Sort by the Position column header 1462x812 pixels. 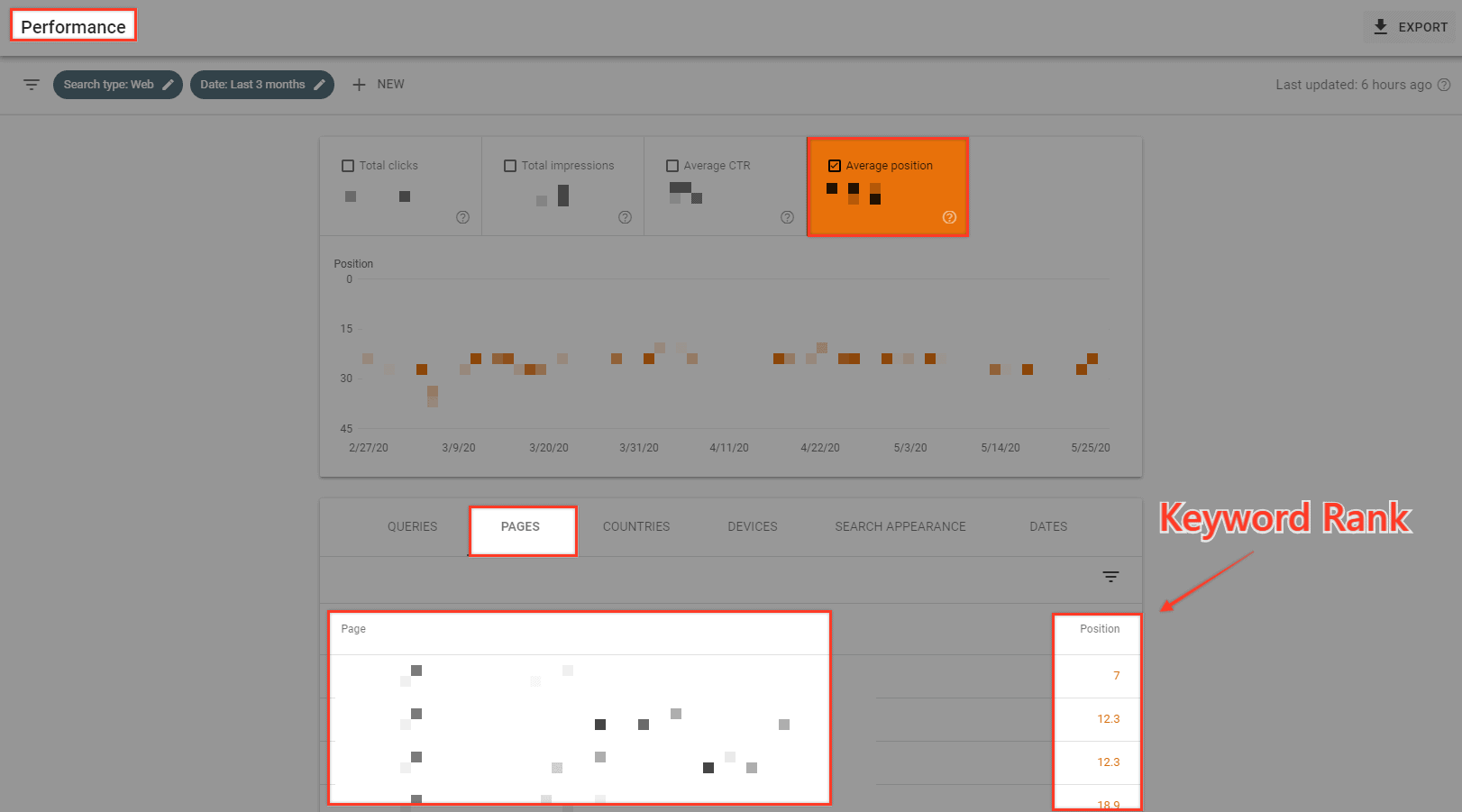[1100, 629]
